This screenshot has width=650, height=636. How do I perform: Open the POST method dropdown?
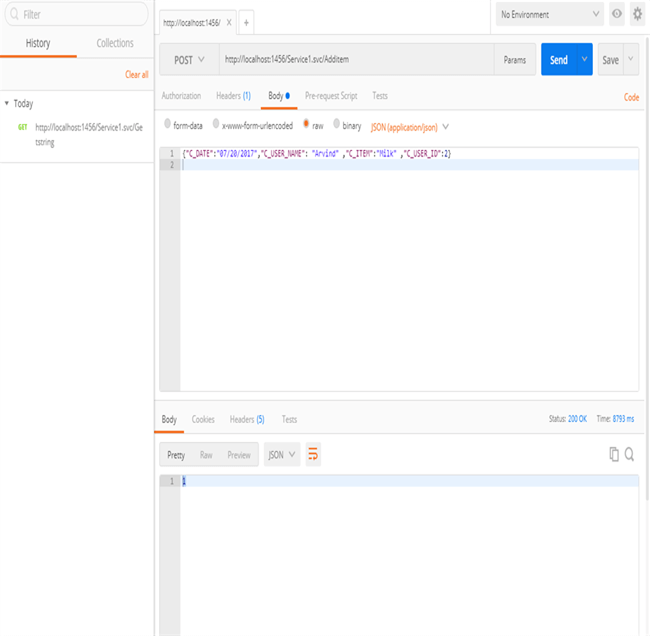click(x=189, y=60)
